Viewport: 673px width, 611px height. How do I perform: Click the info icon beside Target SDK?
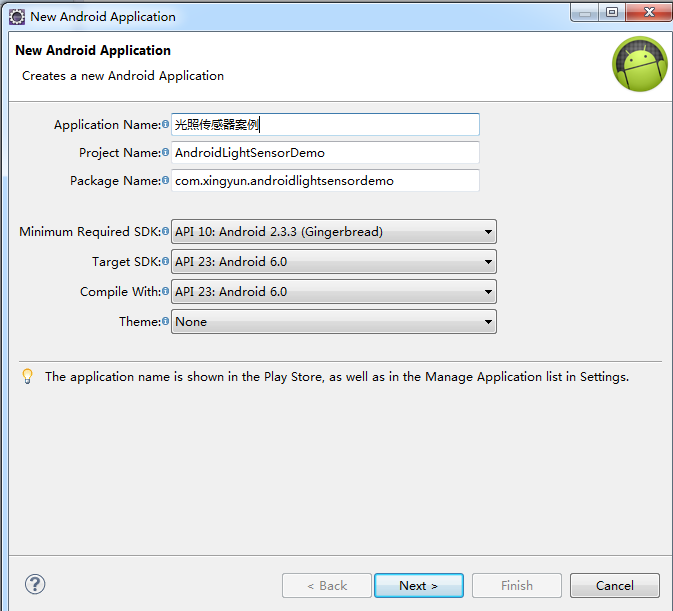166,261
